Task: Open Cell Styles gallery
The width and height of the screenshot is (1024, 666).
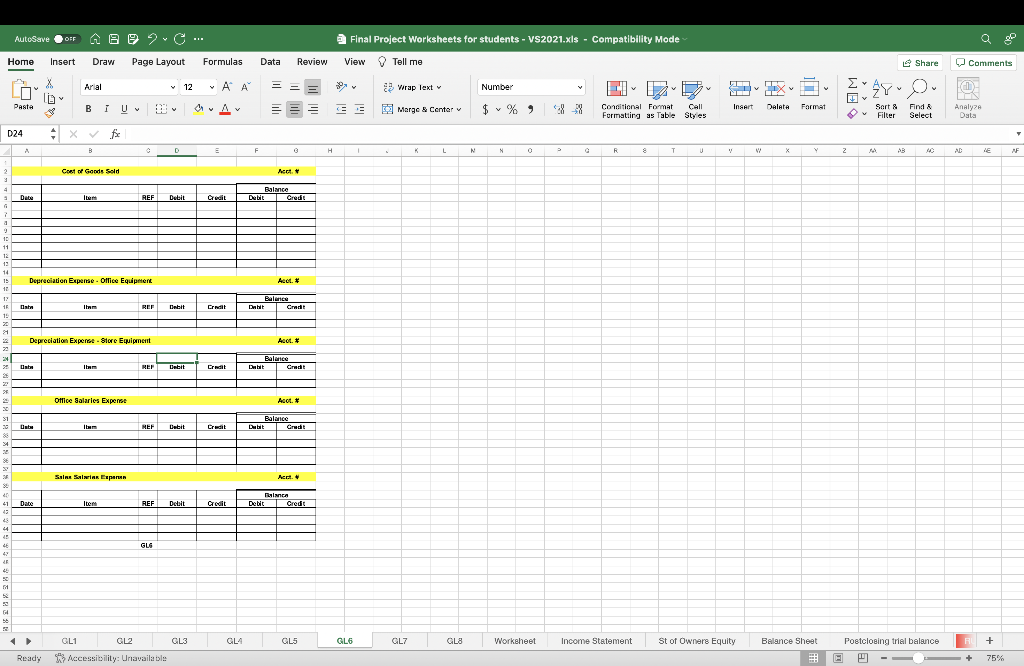Action: pos(696,99)
